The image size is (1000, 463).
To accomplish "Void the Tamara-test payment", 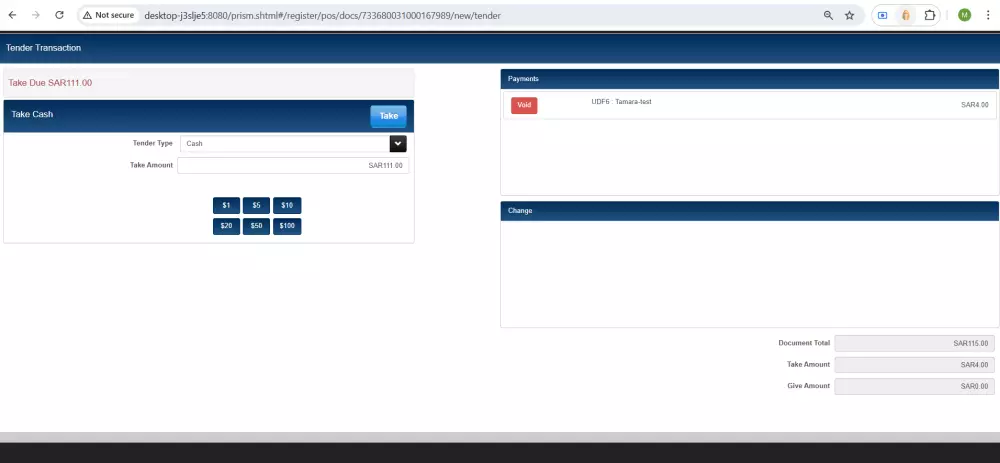I will 524,105.
